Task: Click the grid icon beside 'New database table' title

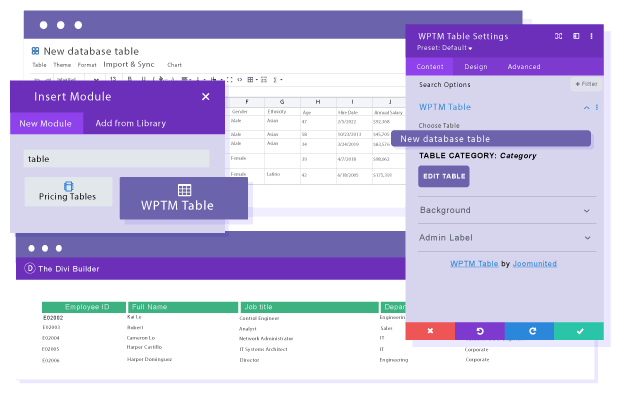Action: point(35,51)
